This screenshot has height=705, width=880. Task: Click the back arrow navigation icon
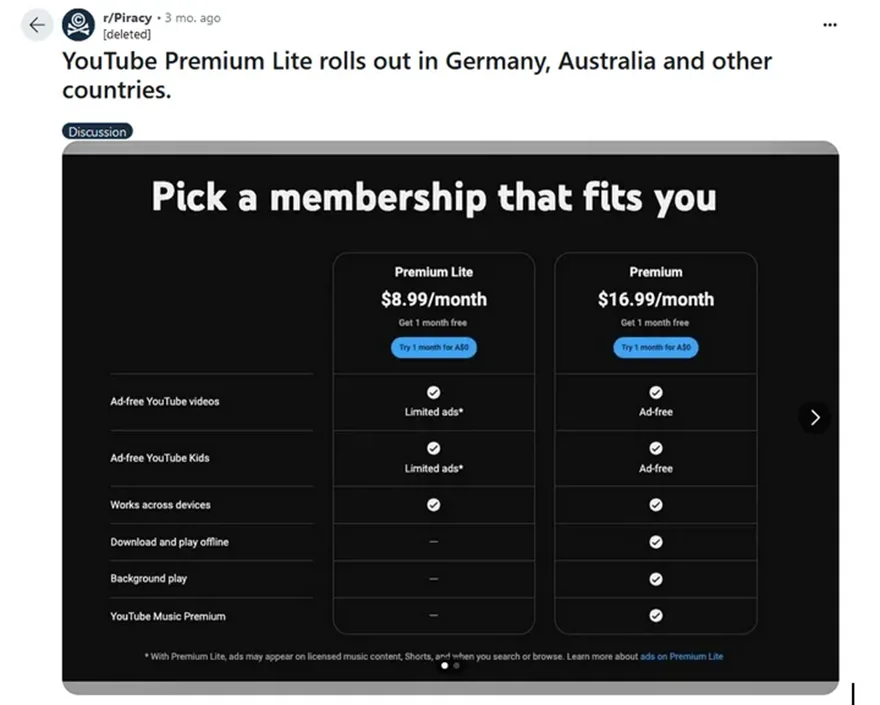pyautogui.click(x=36, y=24)
